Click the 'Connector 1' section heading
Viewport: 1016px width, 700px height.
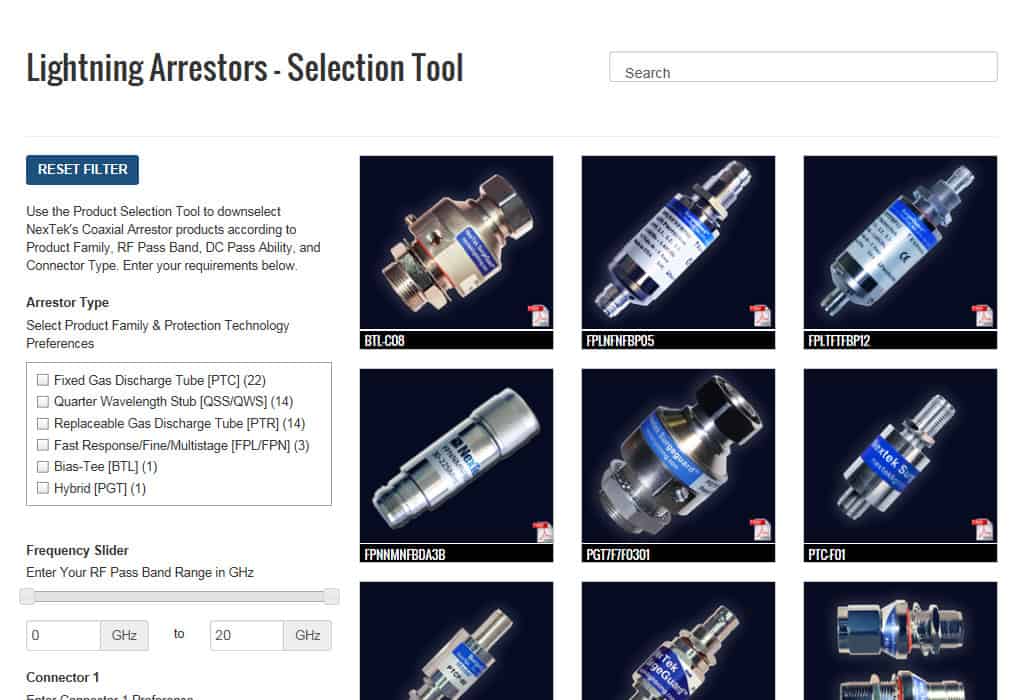click(x=63, y=677)
